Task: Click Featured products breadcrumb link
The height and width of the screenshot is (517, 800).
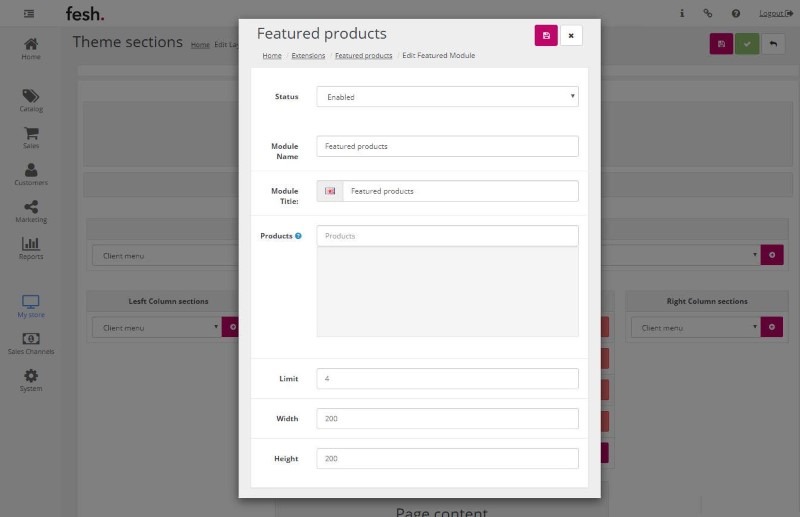Action: [x=363, y=56]
